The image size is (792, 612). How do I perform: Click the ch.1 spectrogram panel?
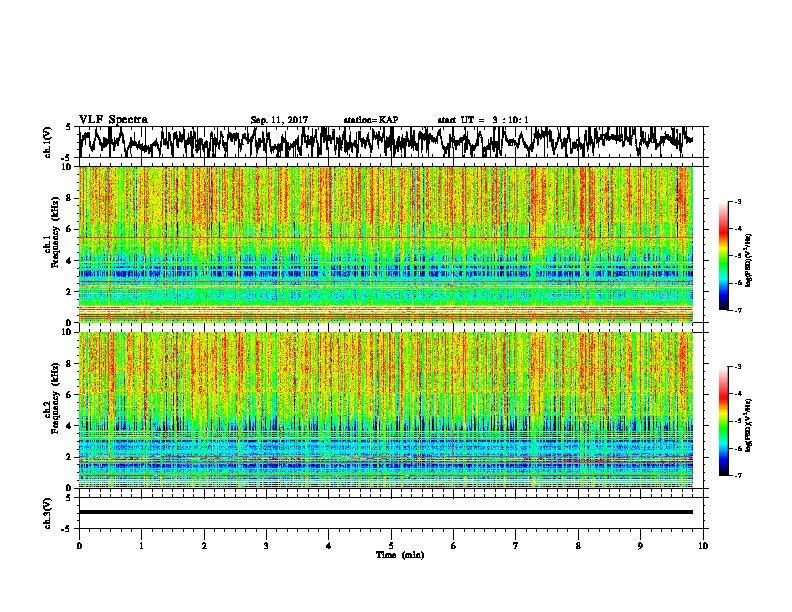pyautogui.click(x=386, y=244)
